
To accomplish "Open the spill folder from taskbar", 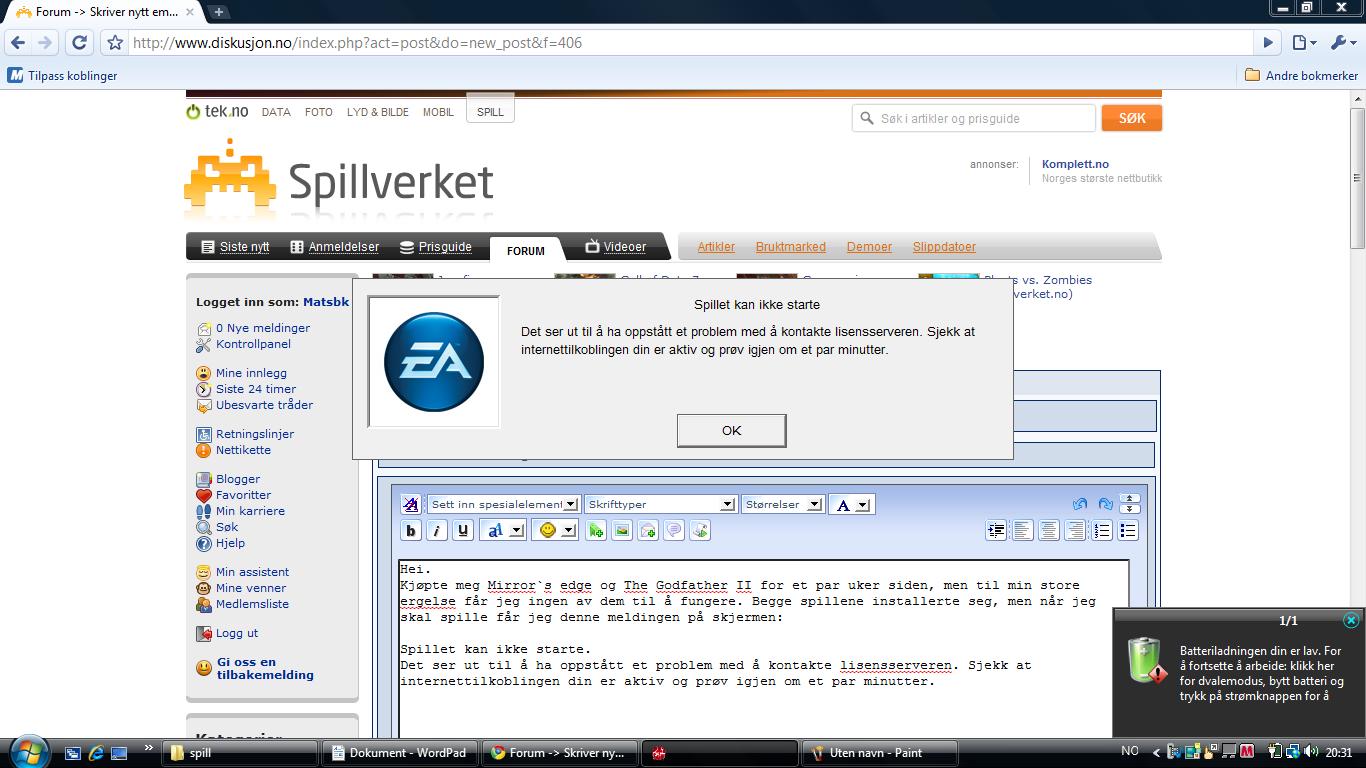I will 241,753.
